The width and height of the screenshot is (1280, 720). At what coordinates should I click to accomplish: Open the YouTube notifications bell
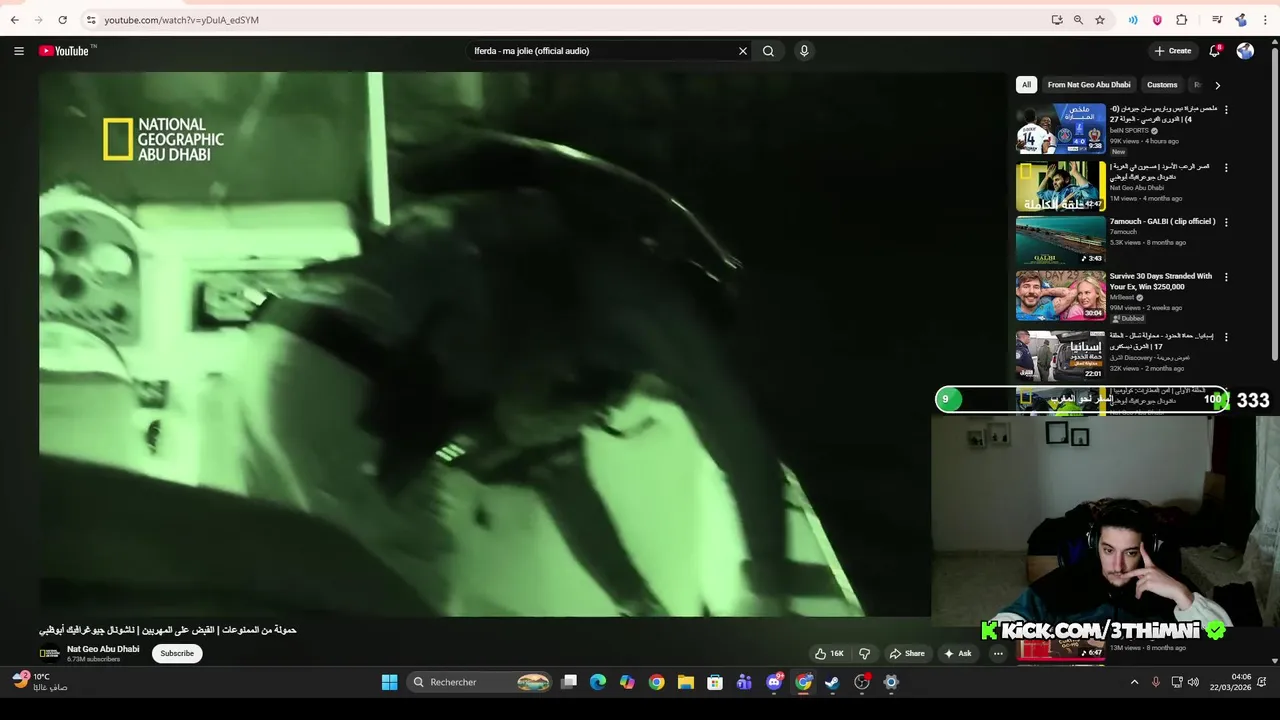point(1215,51)
